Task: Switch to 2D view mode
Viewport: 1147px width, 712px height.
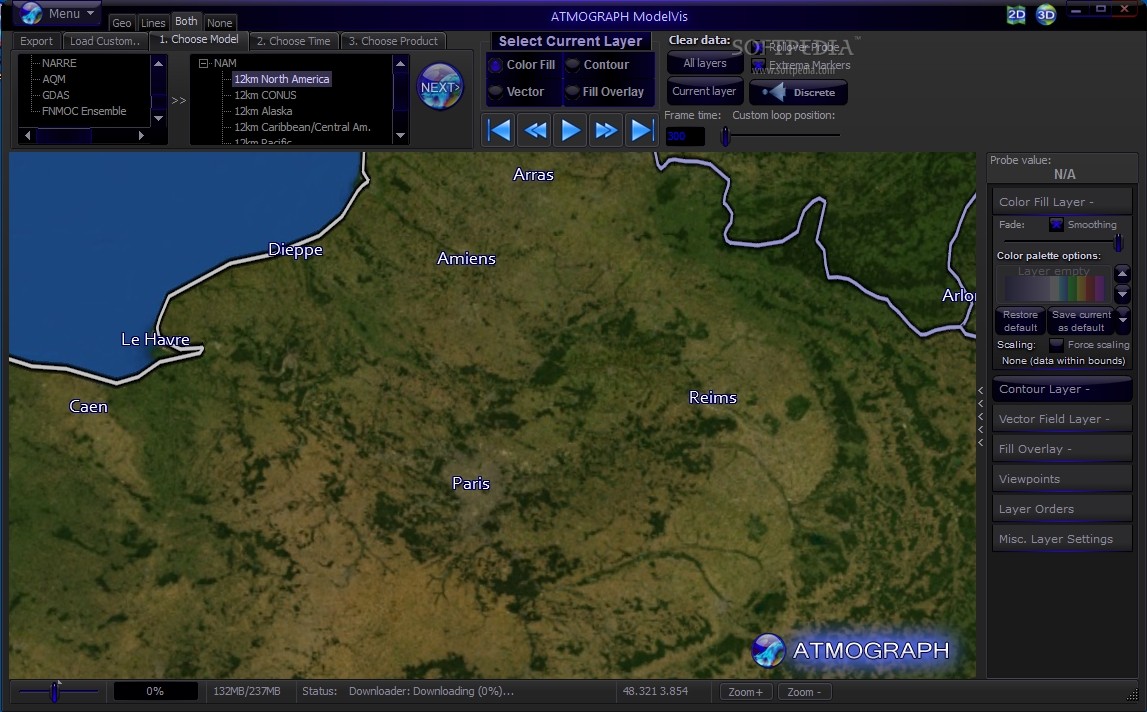Action: [x=1016, y=15]
